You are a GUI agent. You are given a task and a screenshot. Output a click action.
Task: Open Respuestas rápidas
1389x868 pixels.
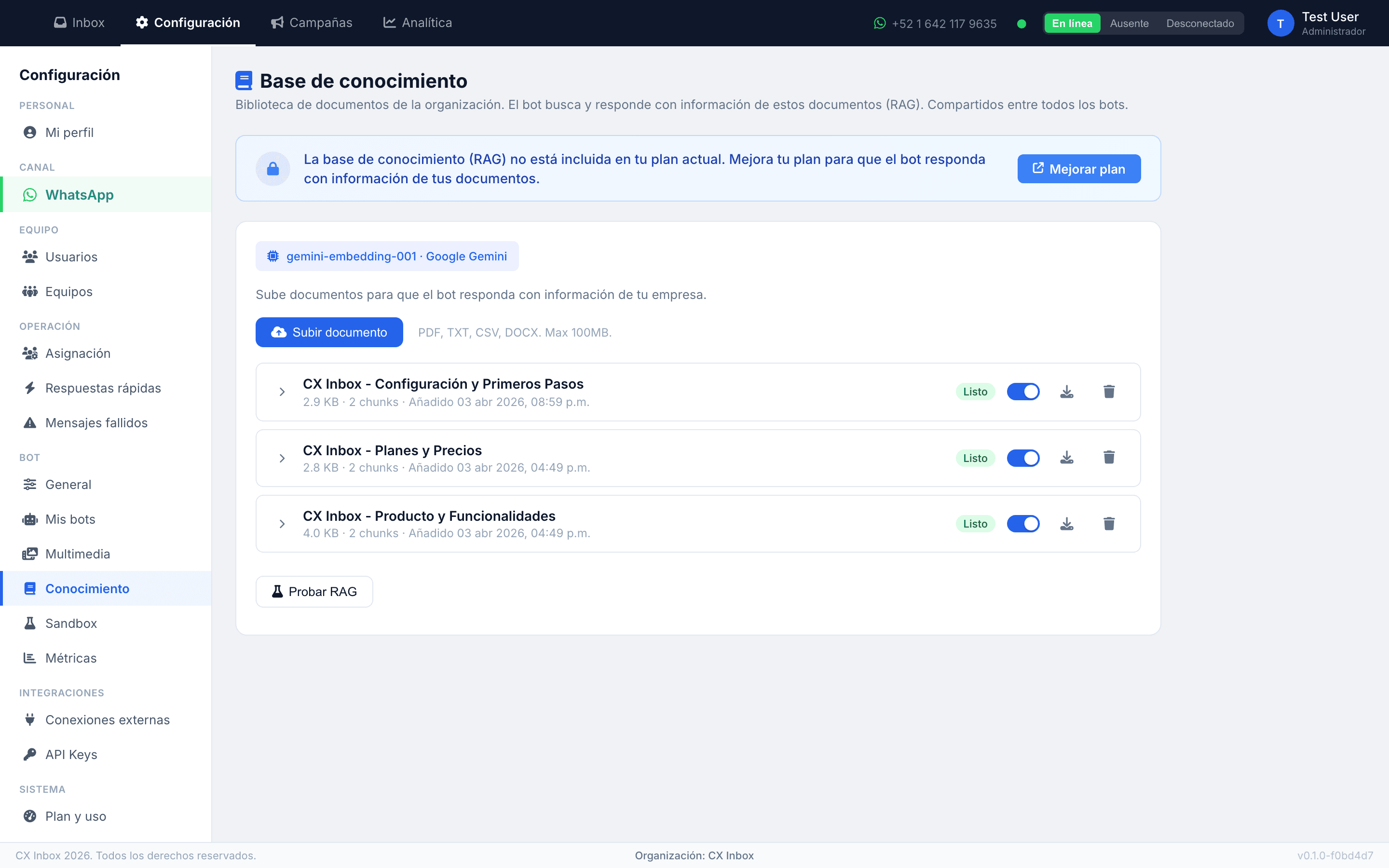coord(106,388)
